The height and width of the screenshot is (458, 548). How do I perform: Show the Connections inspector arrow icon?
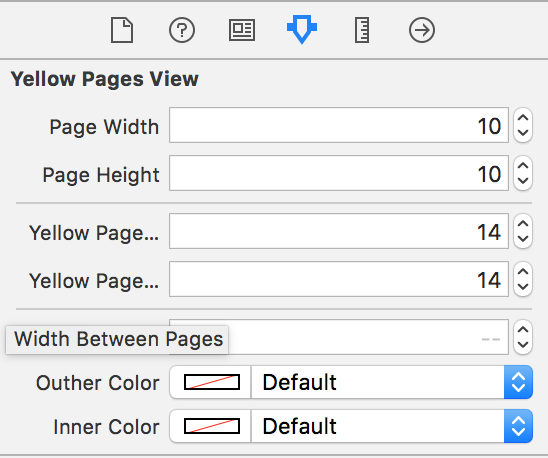422,30
